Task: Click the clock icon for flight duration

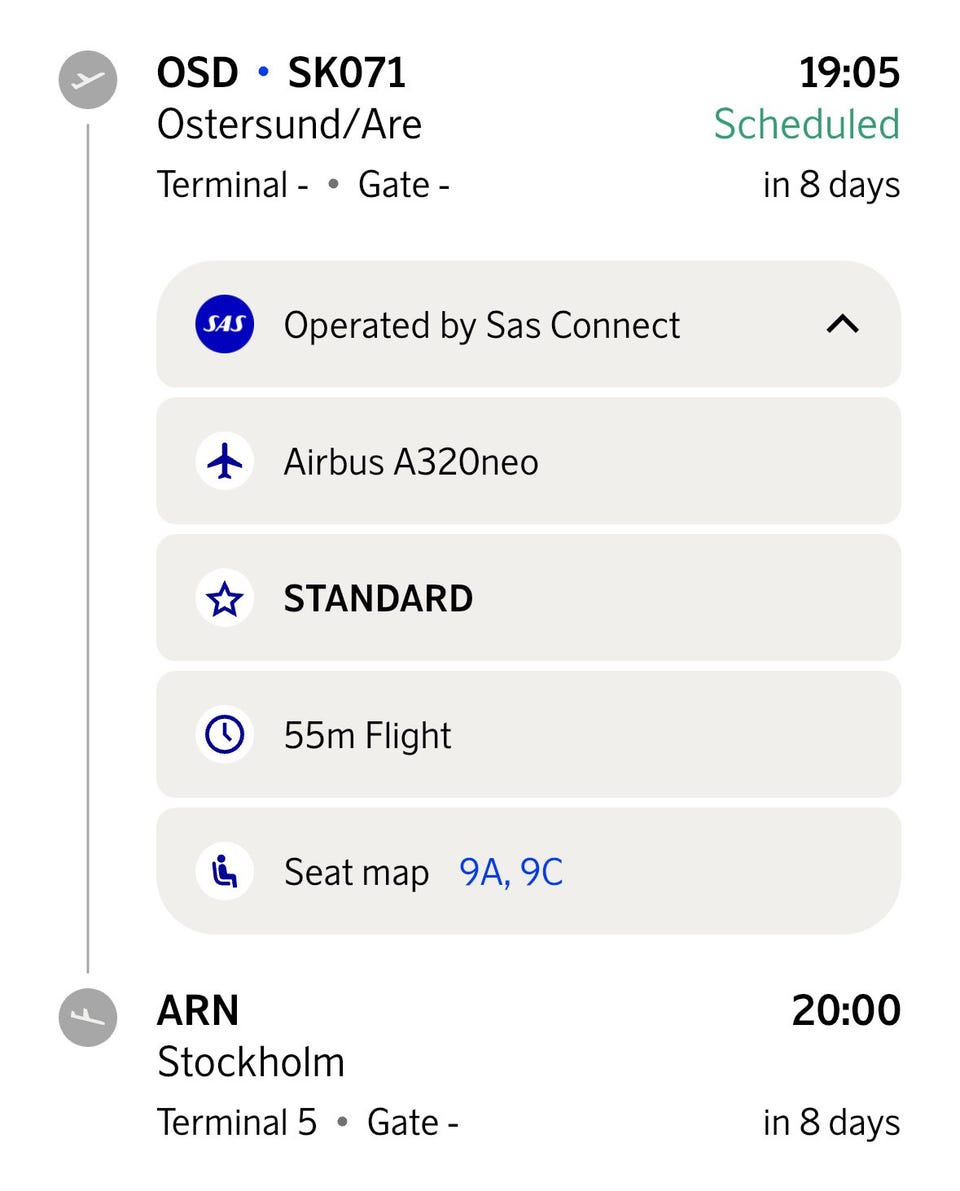Action: [x=224, y=735]
